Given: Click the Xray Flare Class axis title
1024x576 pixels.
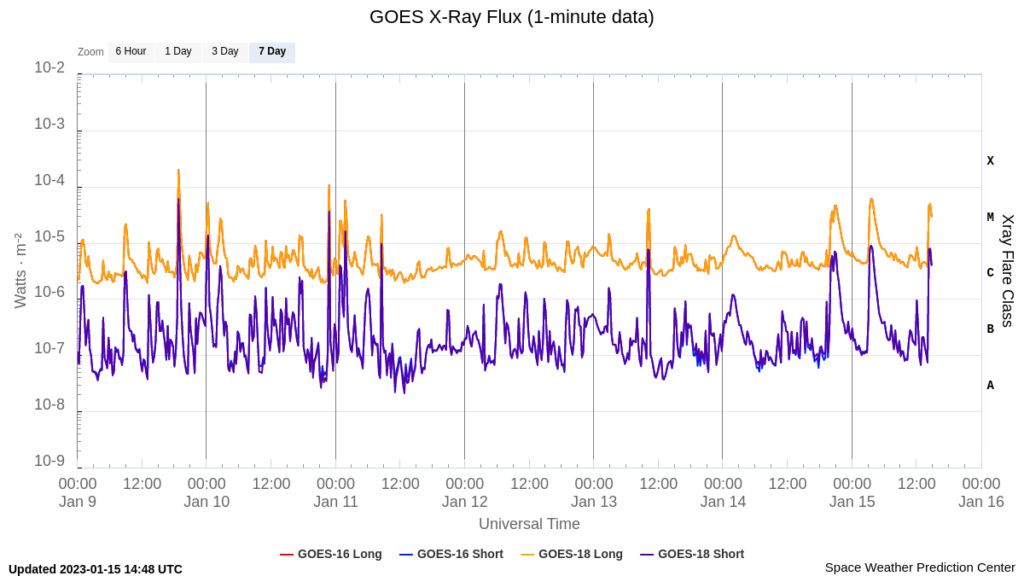Looking at the screenshot, I should [x=1007, y=270].
